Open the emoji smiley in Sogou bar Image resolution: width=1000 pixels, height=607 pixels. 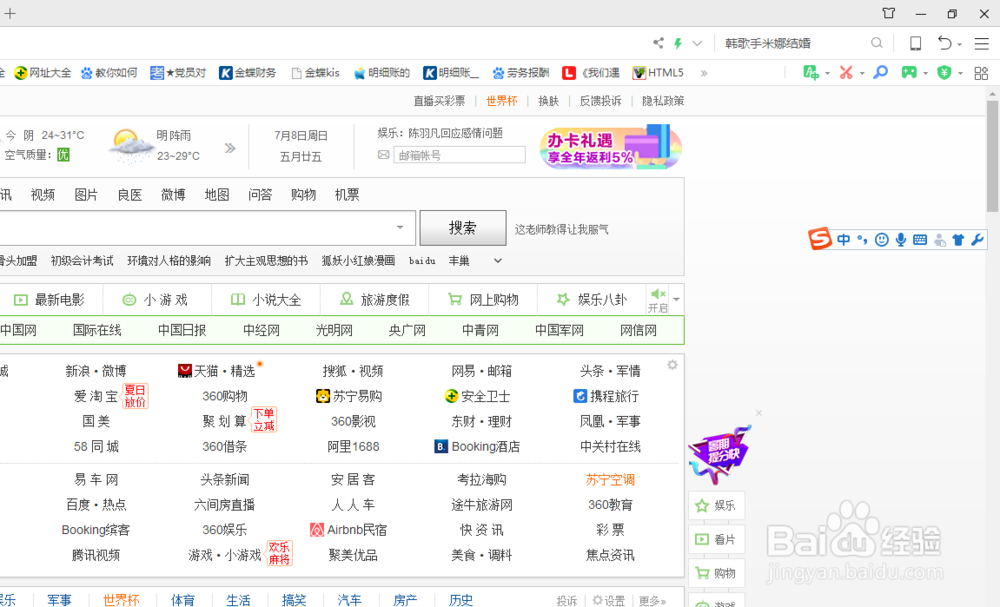881,240
